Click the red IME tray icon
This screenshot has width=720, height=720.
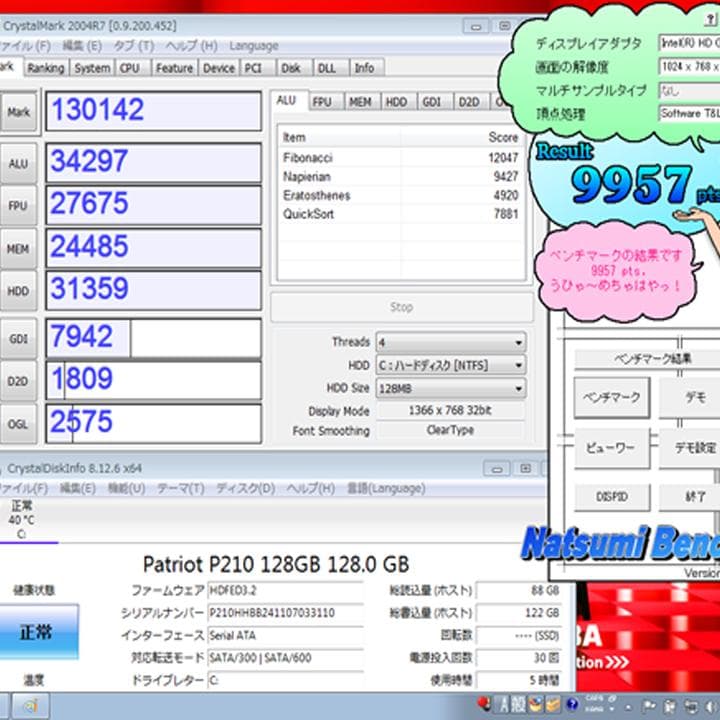click(x=483, y=703)
